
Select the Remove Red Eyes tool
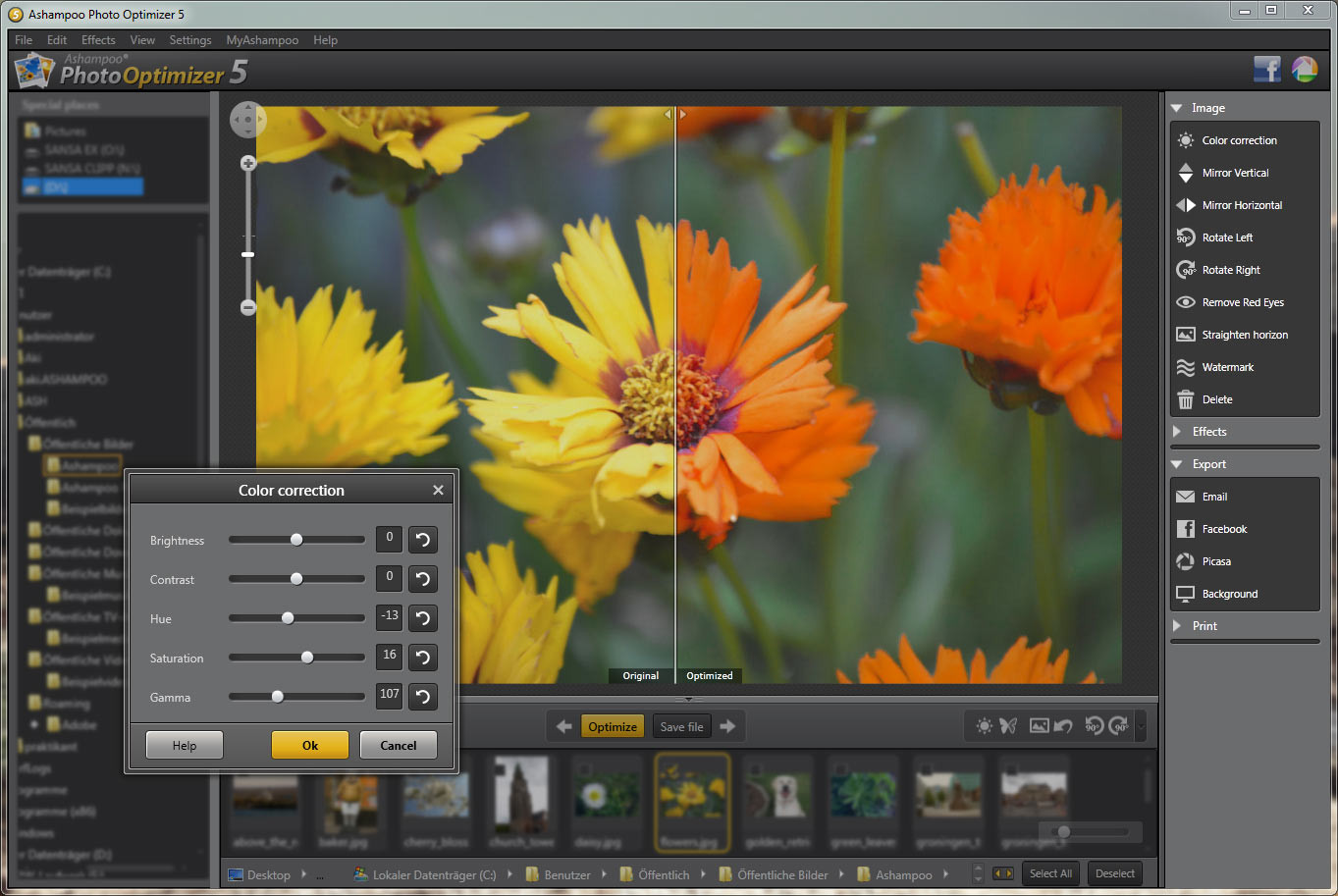tap(1242, 302)
